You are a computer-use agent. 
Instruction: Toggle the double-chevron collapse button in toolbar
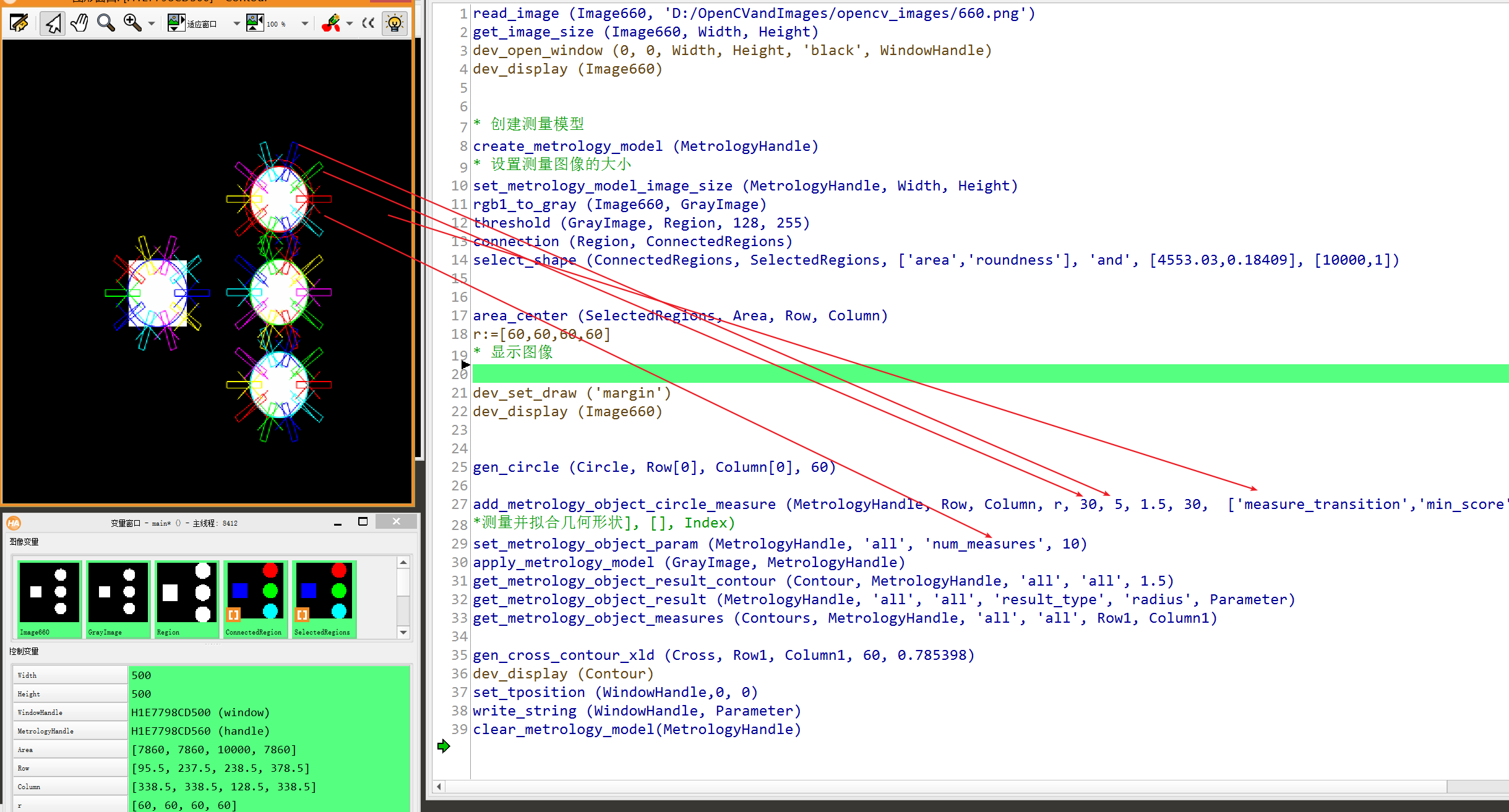tap(368, 23)
